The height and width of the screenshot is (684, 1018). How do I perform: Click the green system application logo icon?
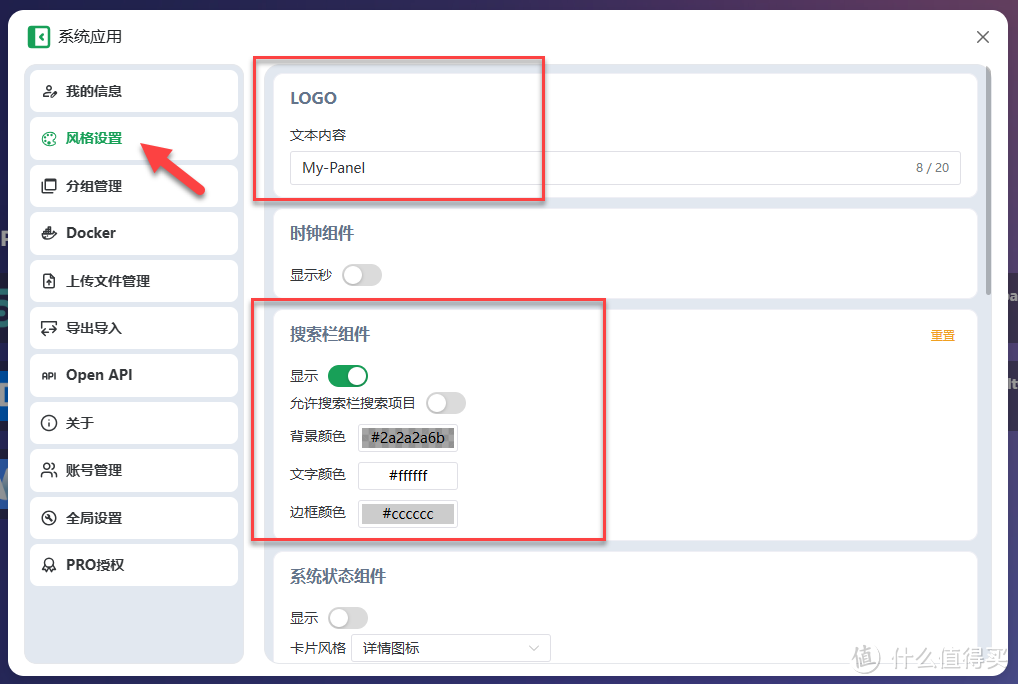[x=39, y=37]
